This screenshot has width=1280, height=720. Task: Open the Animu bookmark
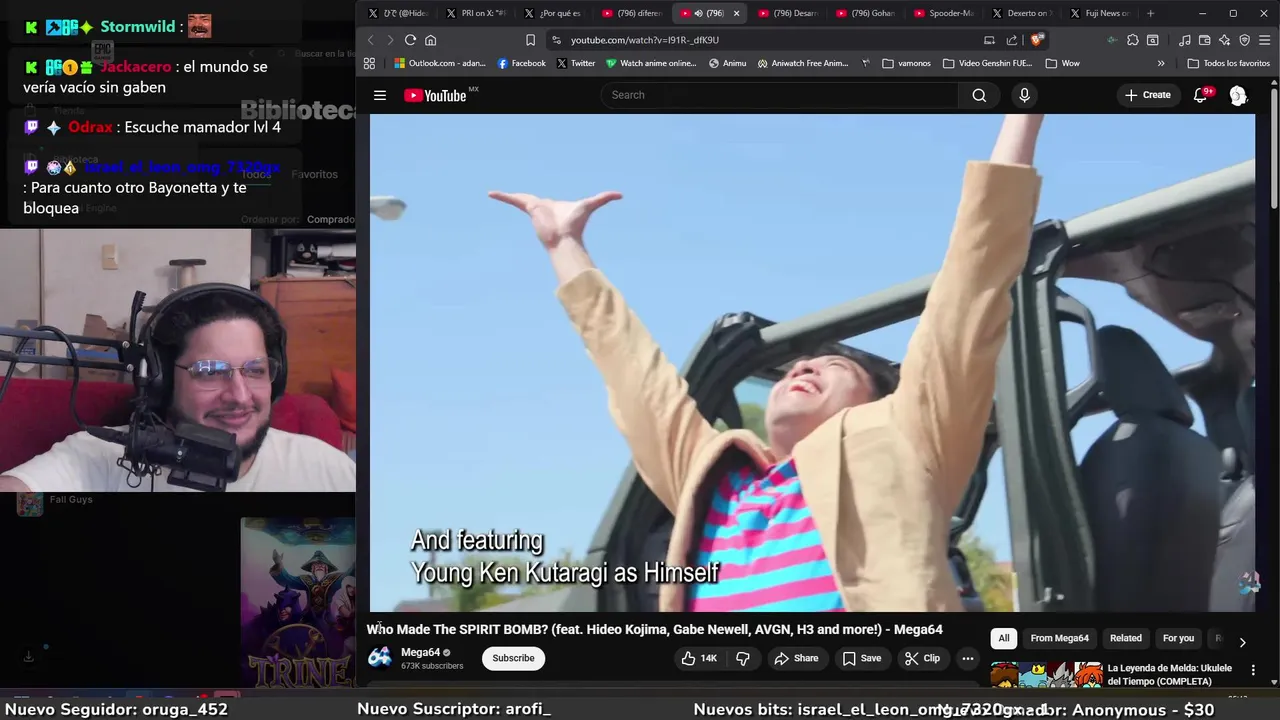click(727, 63)
